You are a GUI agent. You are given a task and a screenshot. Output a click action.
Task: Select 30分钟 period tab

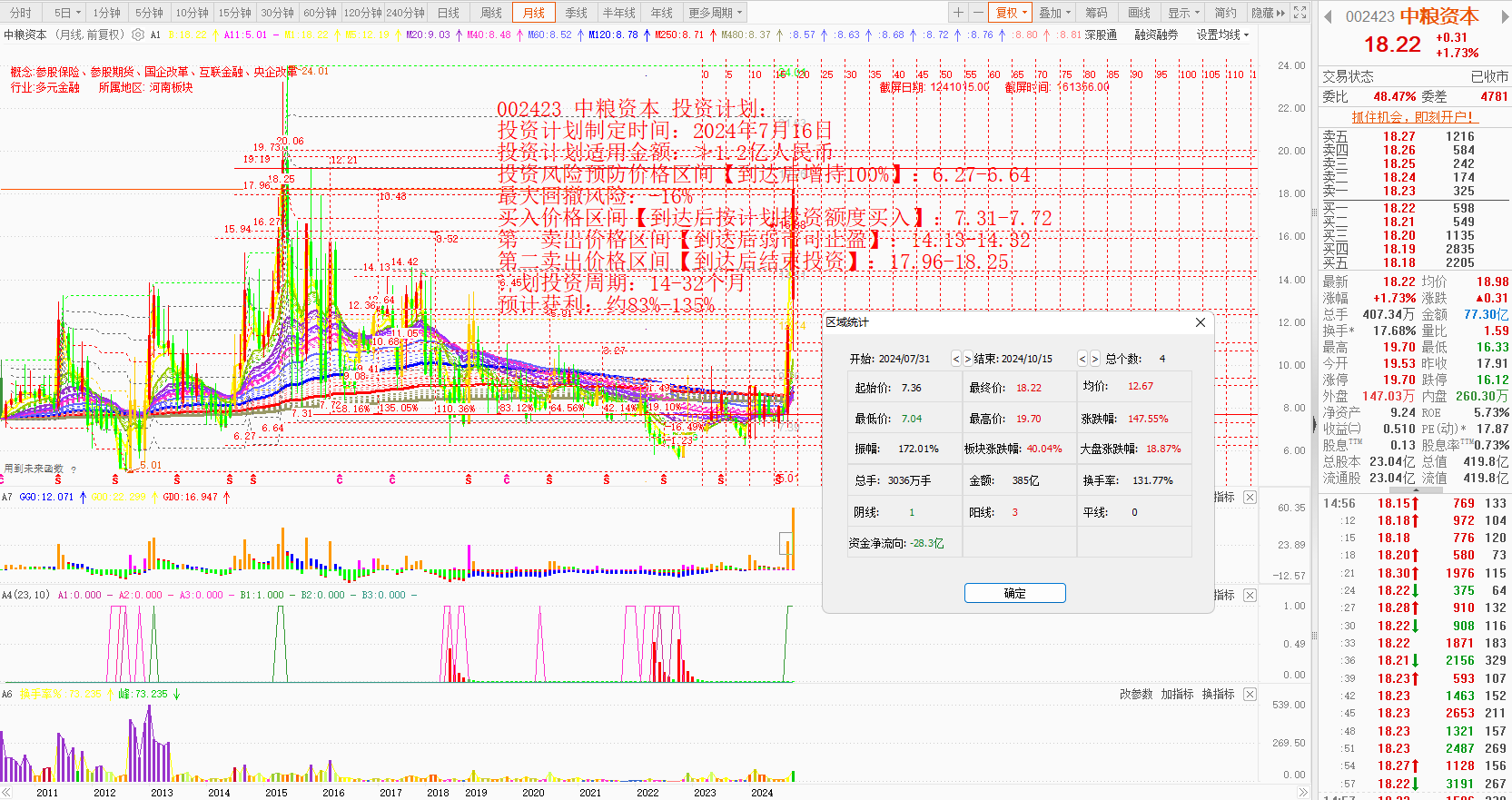point(277,13)
